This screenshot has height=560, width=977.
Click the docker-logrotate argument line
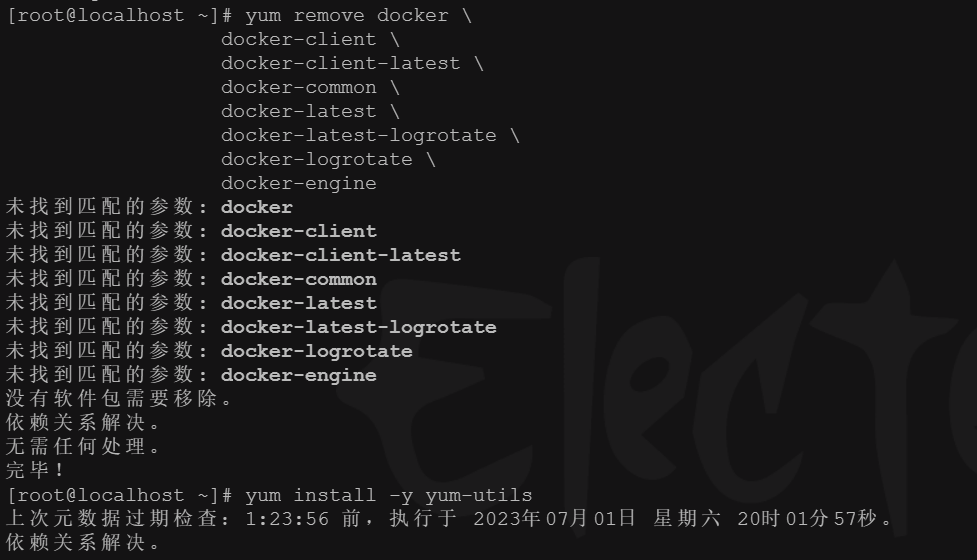pos(328,159)
